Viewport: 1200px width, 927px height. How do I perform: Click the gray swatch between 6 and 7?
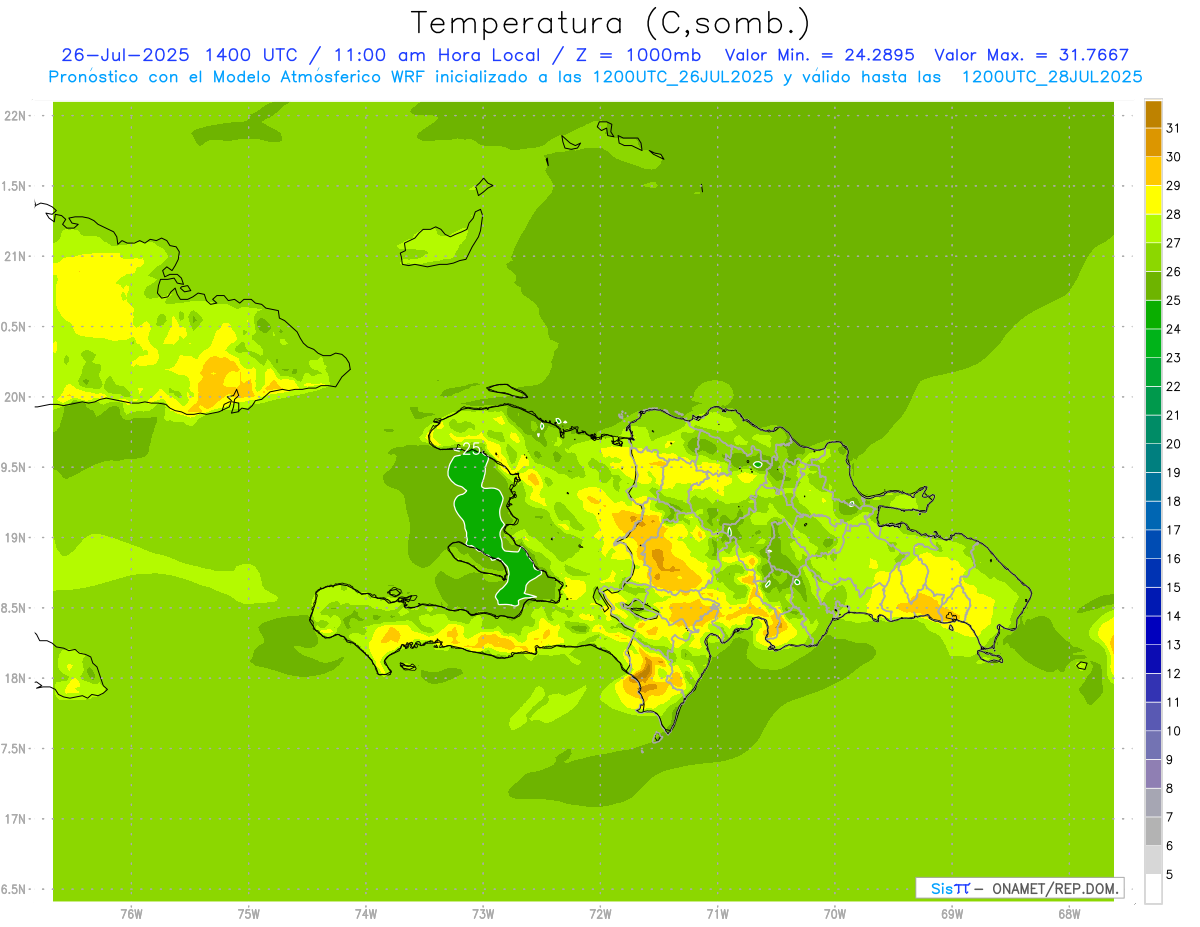pyautogui.click(x=1153, y=831)
